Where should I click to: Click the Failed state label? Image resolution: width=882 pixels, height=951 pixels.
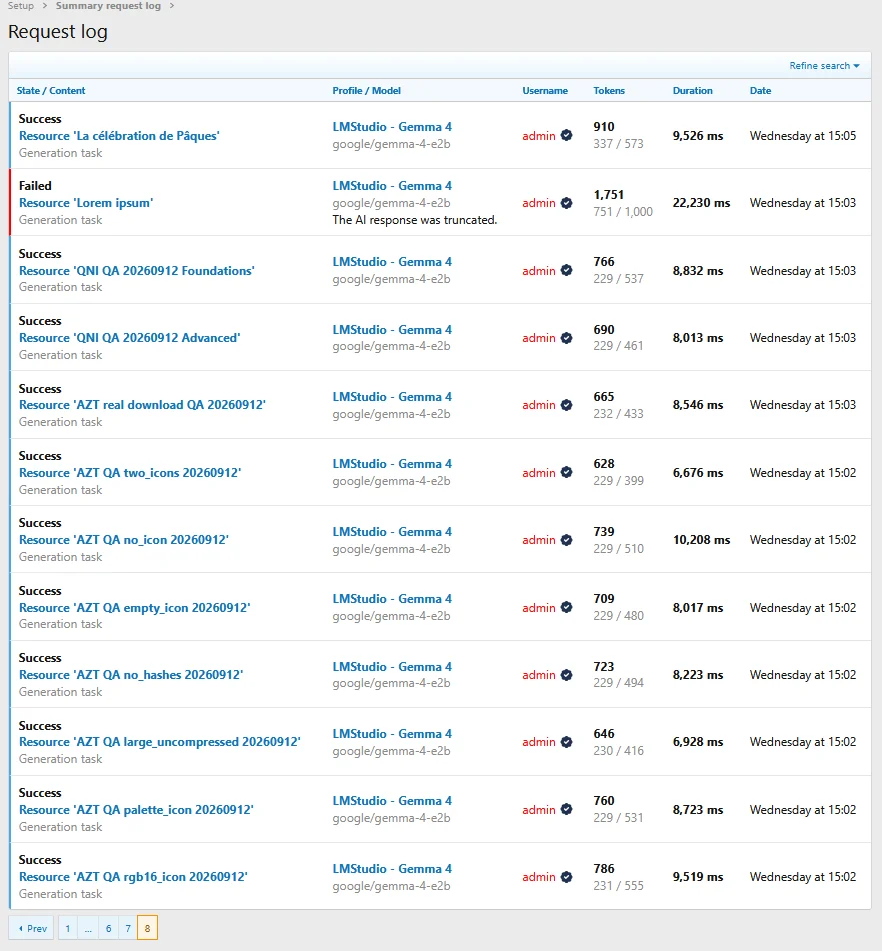point(35,186)
